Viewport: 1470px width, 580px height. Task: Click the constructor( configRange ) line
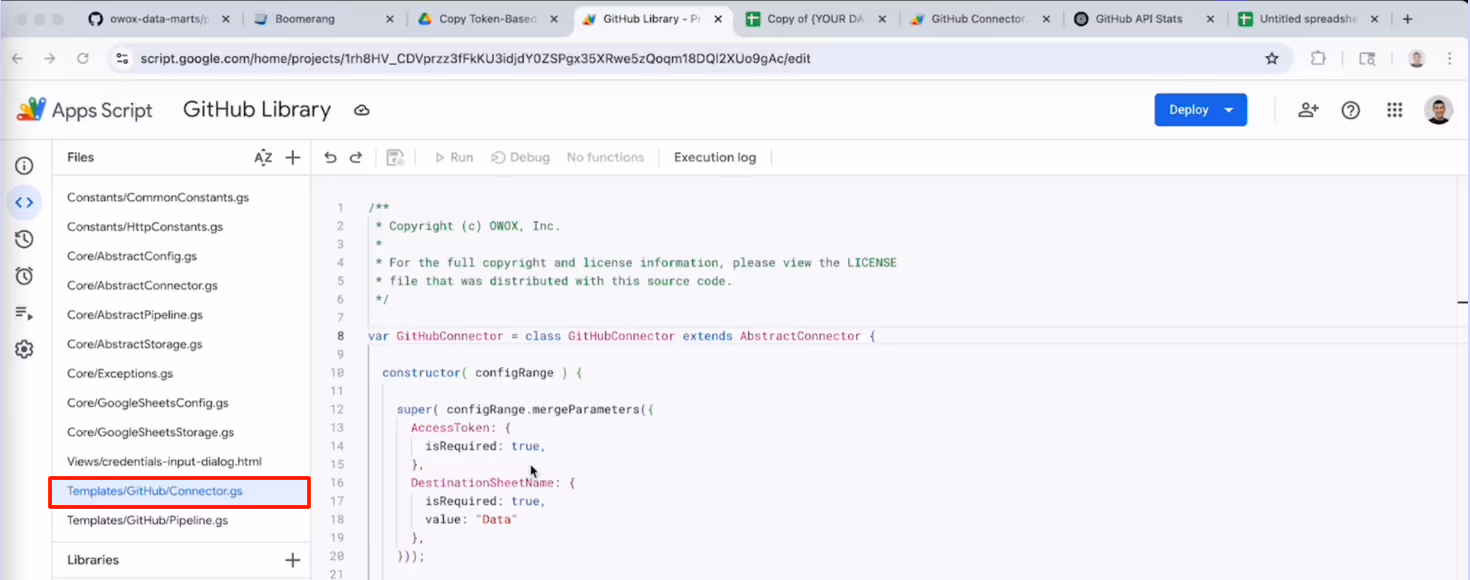pos(482,373)
